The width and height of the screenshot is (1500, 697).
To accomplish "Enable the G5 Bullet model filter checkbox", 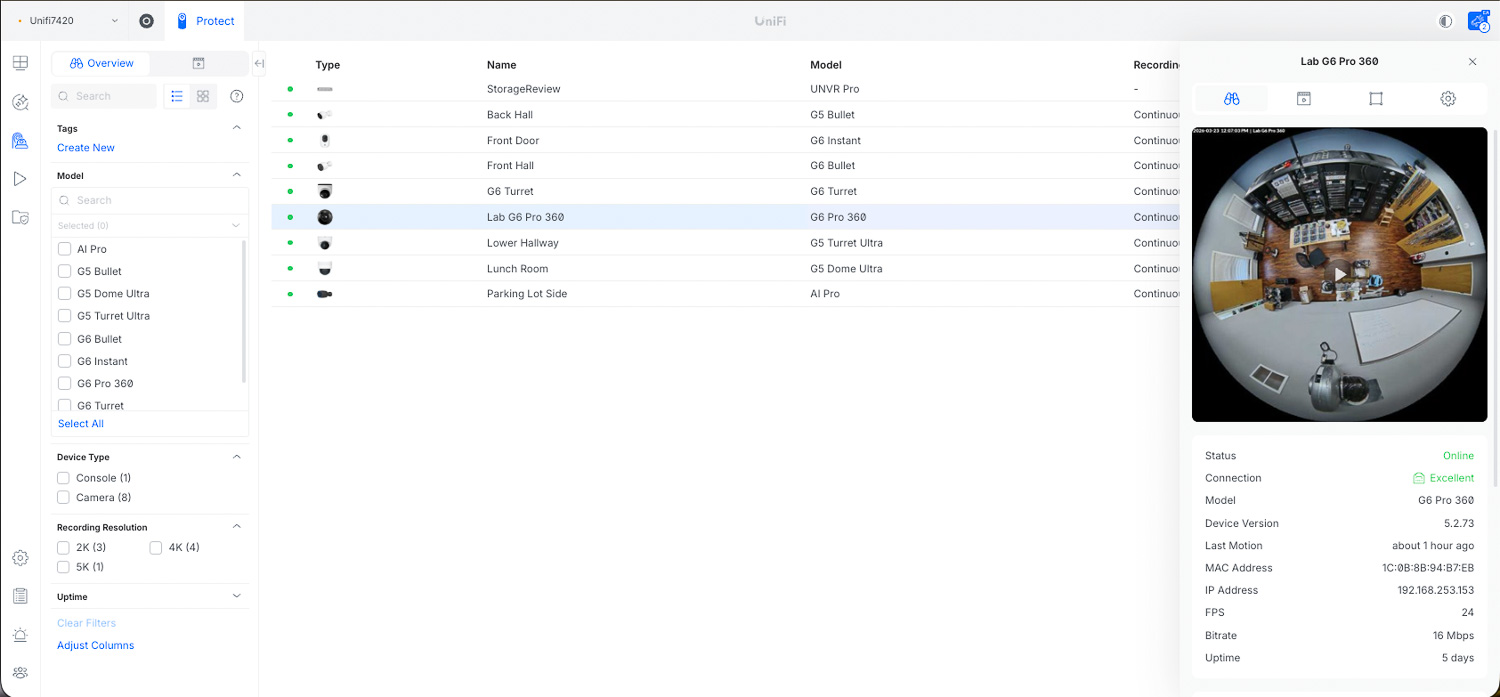I will (x=63, y=271).
